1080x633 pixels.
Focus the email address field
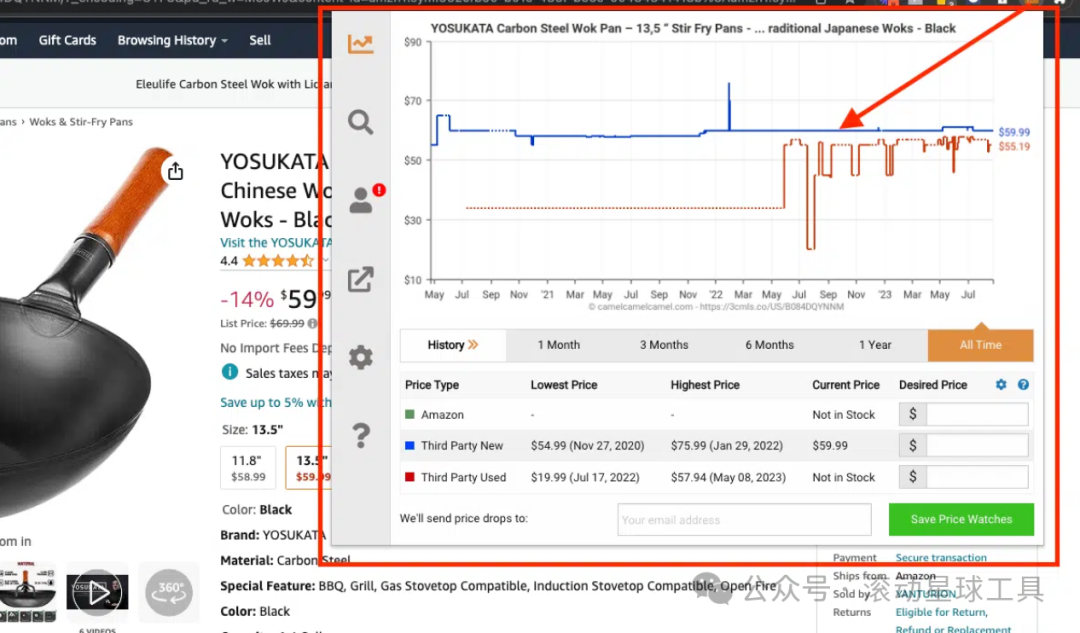pyautogui.click(x=745, y=519)
